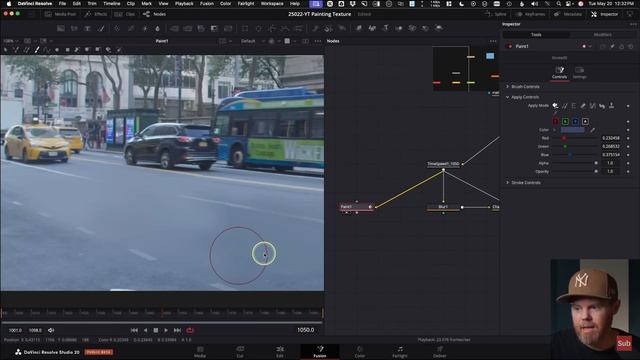Click the Opacity value field
Screen dimensions: 640x360
[x=611, y=171]
